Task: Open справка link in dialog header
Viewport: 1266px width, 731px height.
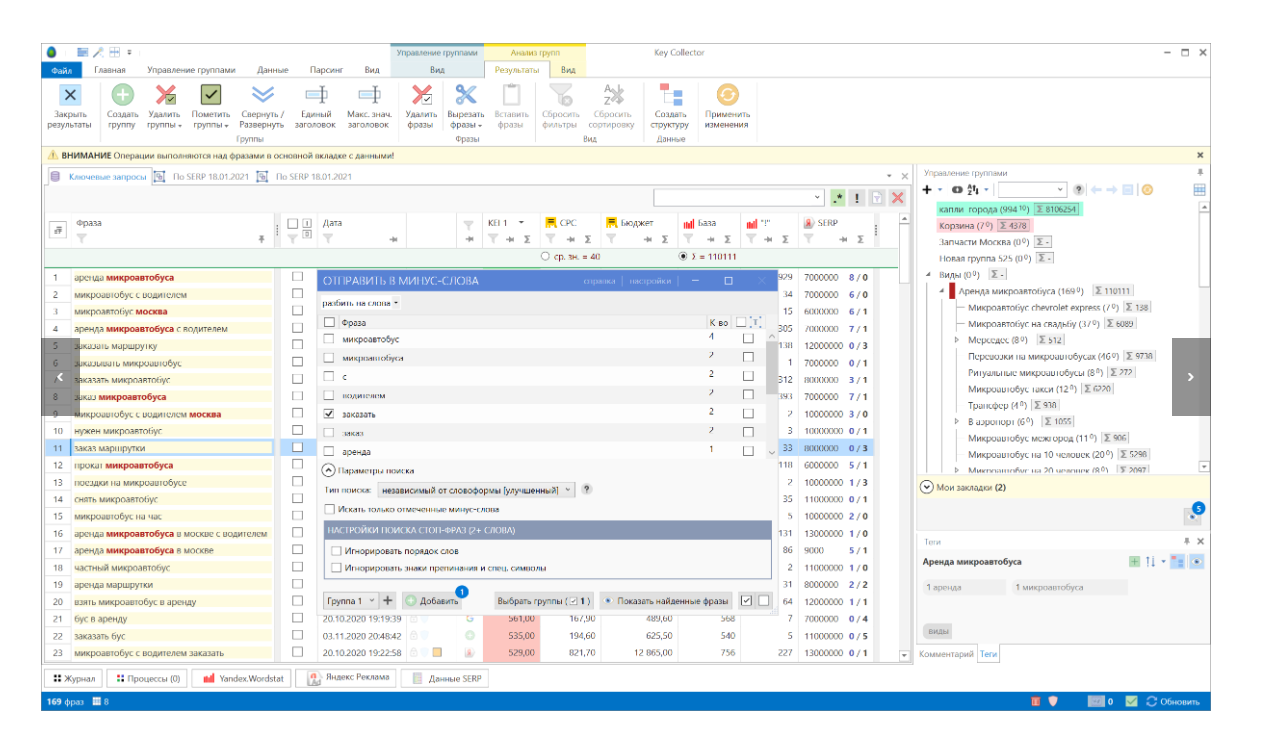Action: coord(600,281)
